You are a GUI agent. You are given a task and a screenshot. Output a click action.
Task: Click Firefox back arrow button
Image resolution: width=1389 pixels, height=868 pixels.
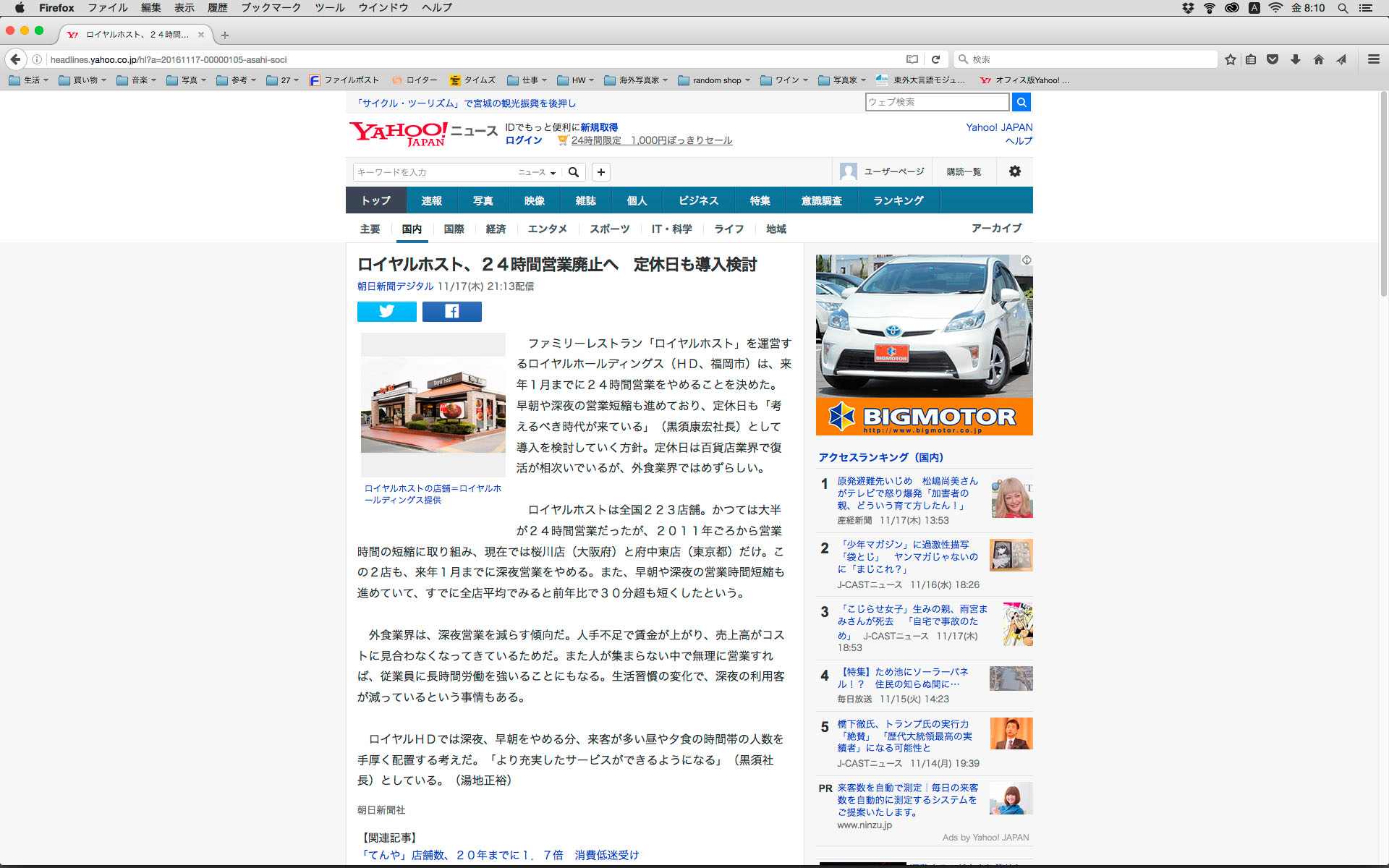(x=15, y=59)
